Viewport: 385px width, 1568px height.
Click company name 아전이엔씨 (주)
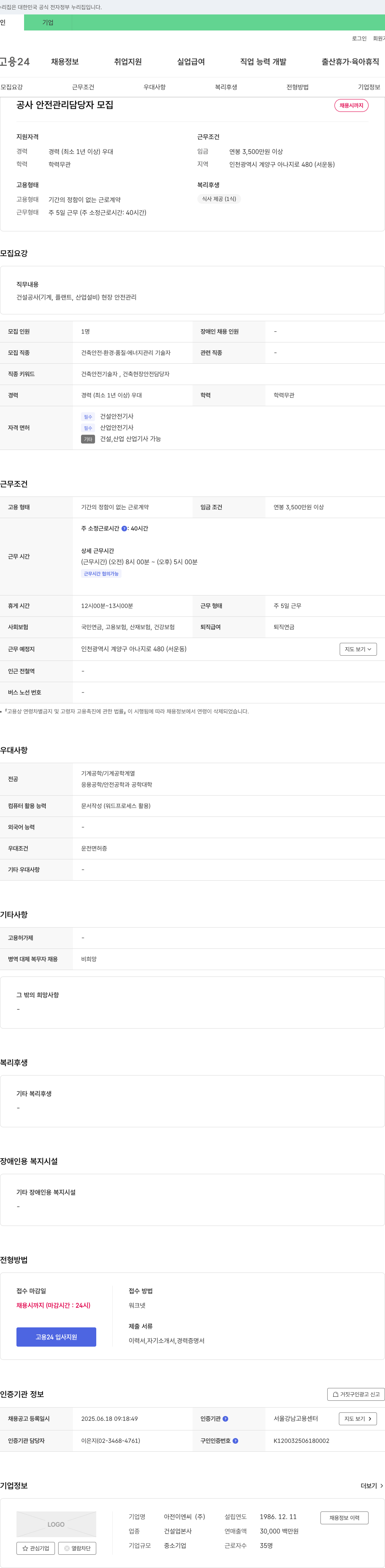click(x=184, y=1516)
